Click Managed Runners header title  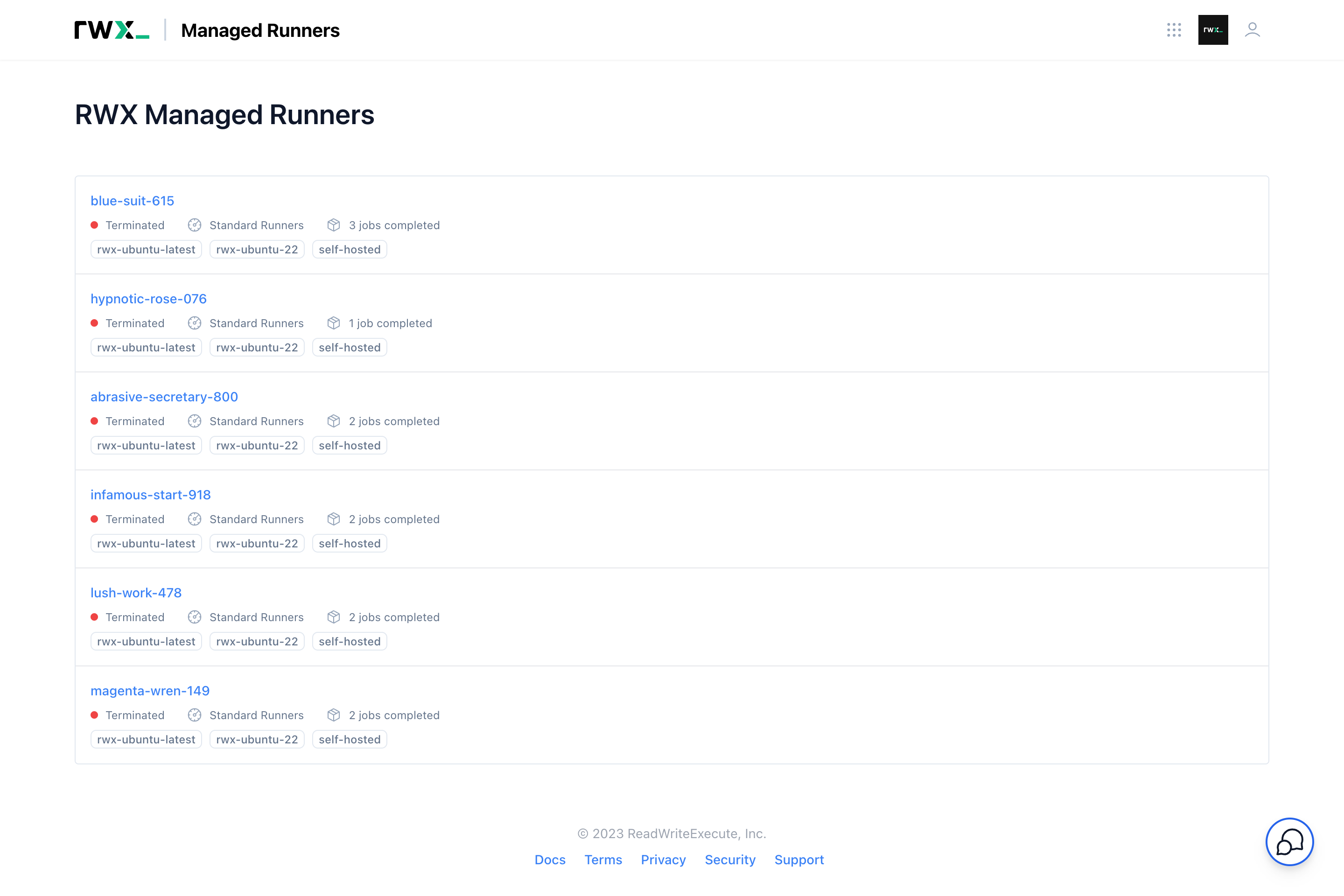click(x=260, y=30)
